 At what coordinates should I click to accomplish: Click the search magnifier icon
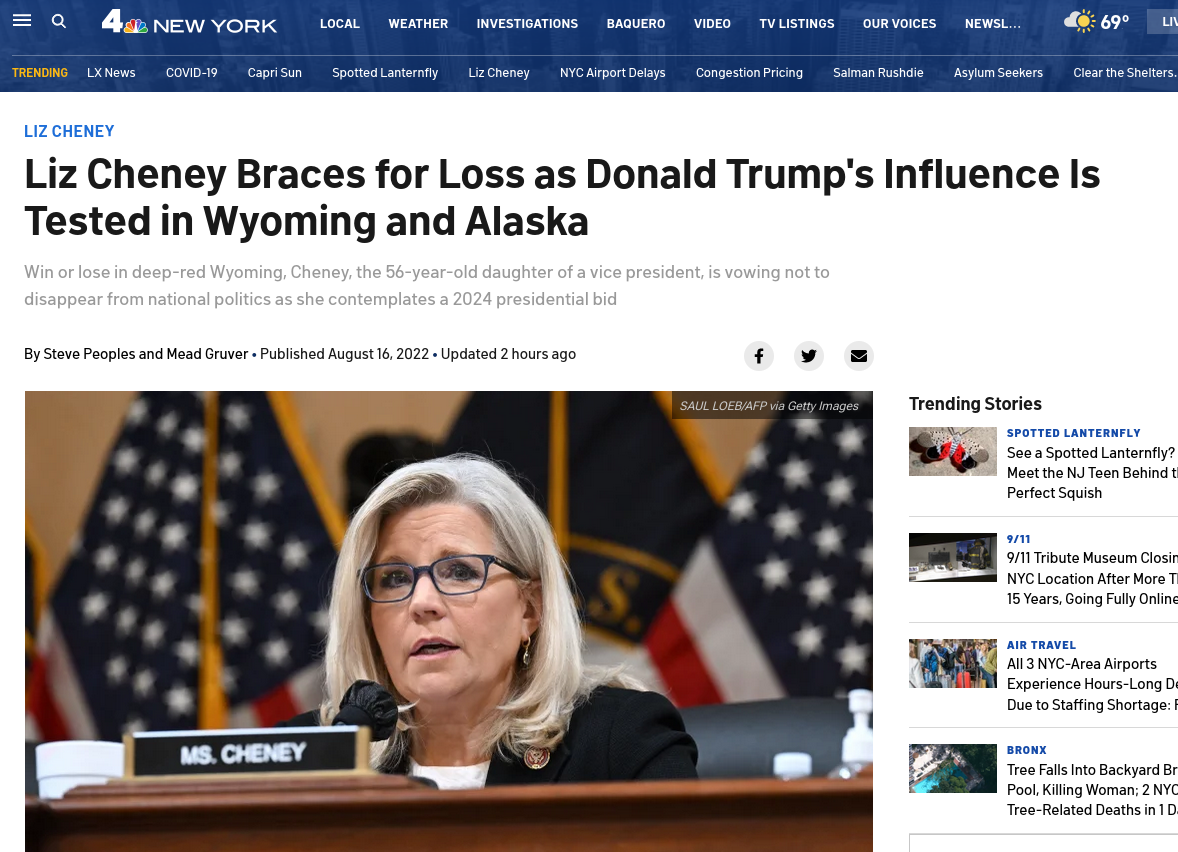[59, 21]
